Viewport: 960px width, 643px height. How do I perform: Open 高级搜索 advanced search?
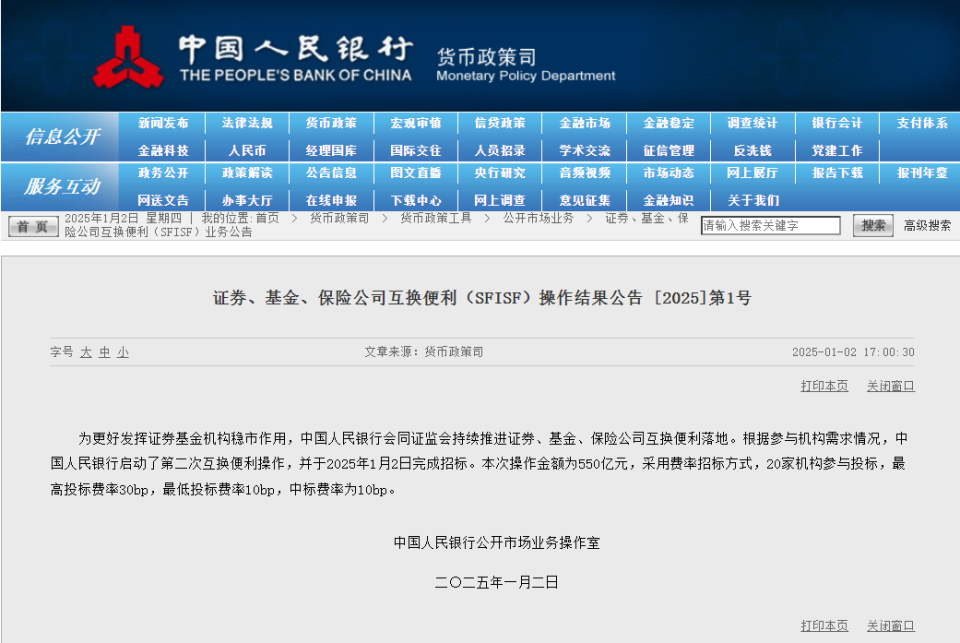(x=925, y=225)
